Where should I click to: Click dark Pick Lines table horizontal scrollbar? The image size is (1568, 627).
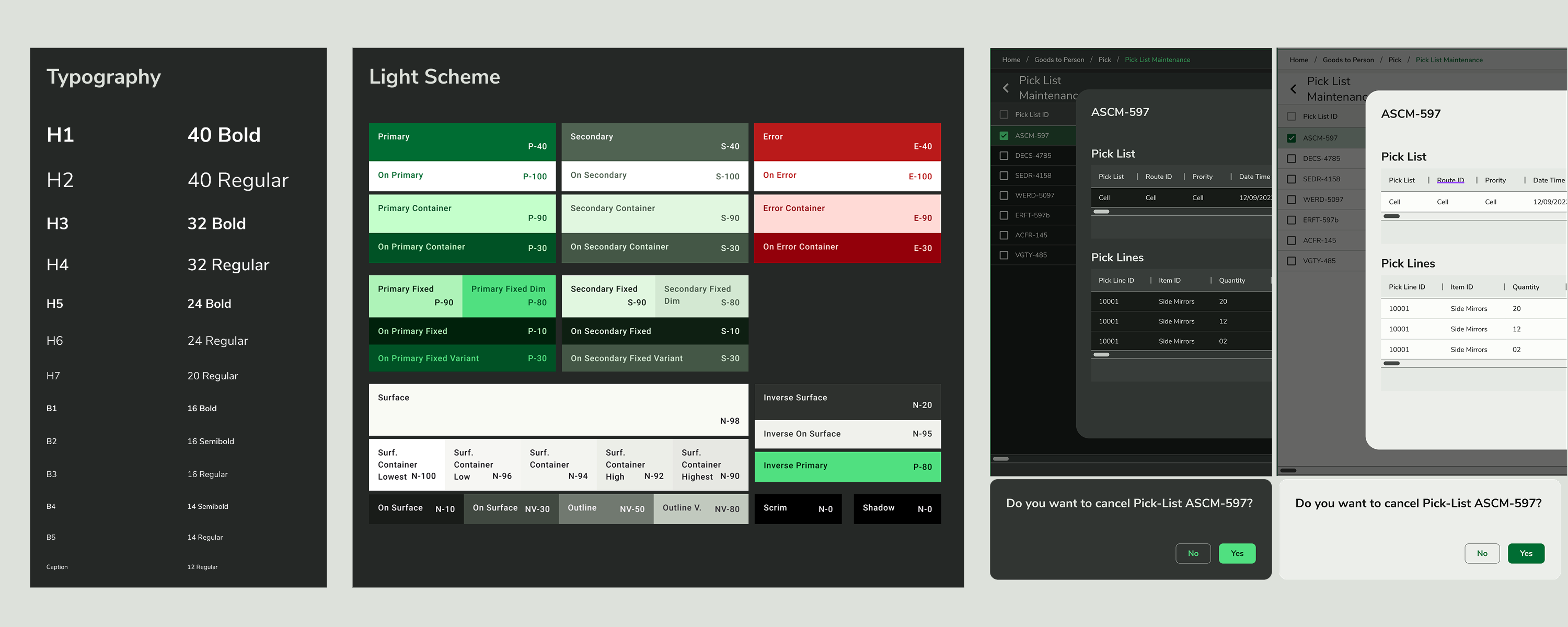coord(1101,354)
